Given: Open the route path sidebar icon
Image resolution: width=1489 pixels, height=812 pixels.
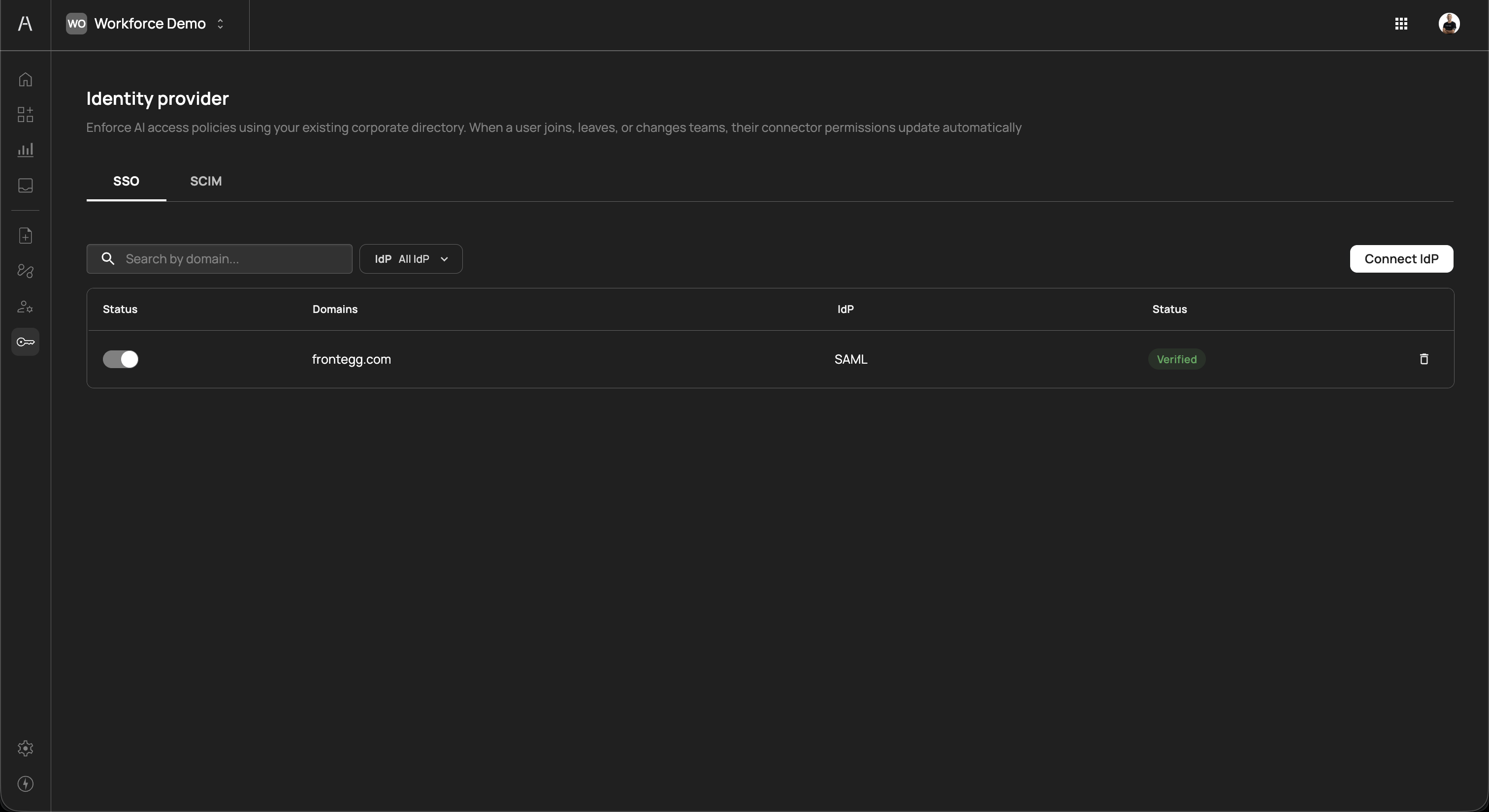Looking at the screenshot, I should 26,271.
